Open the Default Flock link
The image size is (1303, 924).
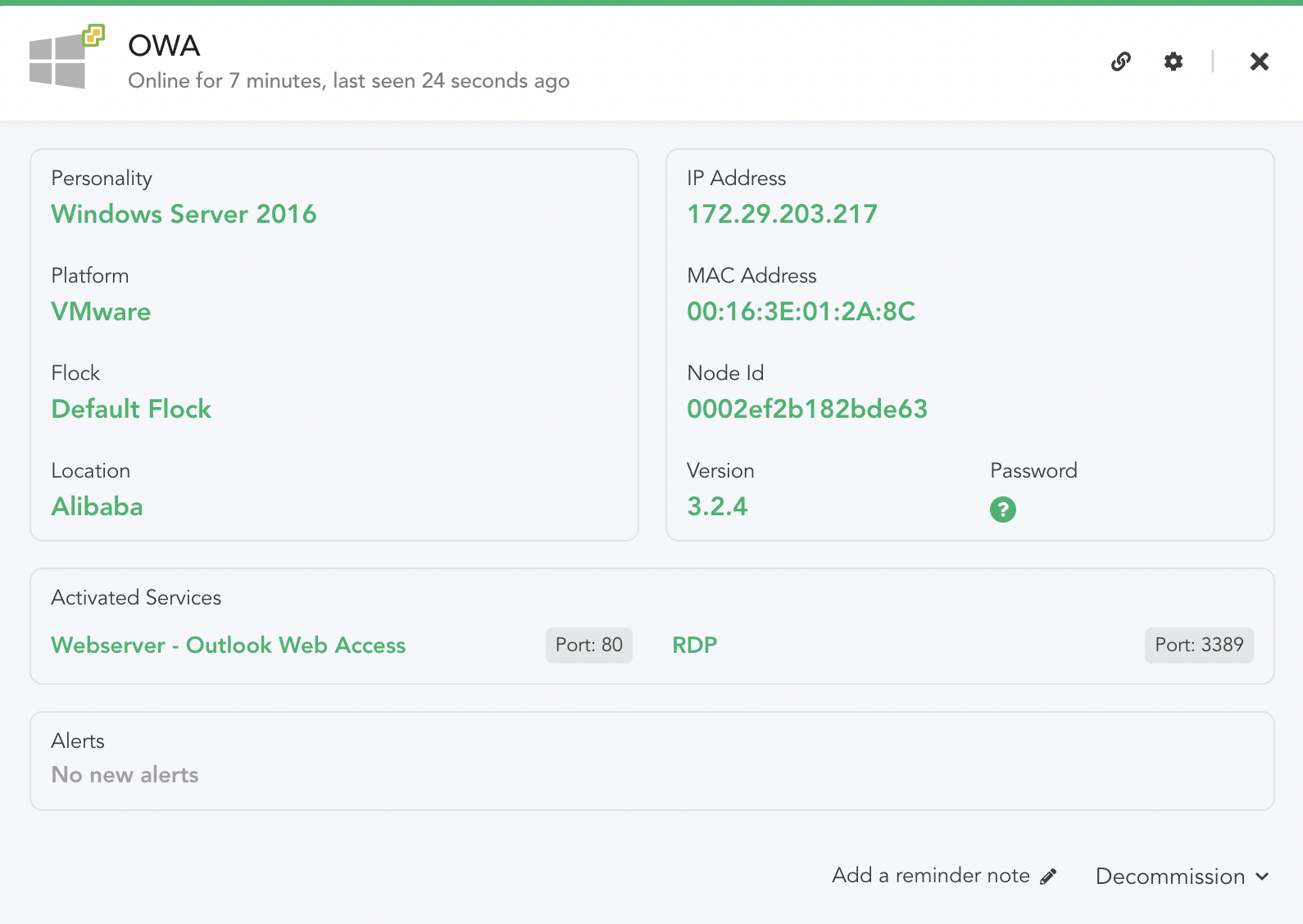point(131,409)
